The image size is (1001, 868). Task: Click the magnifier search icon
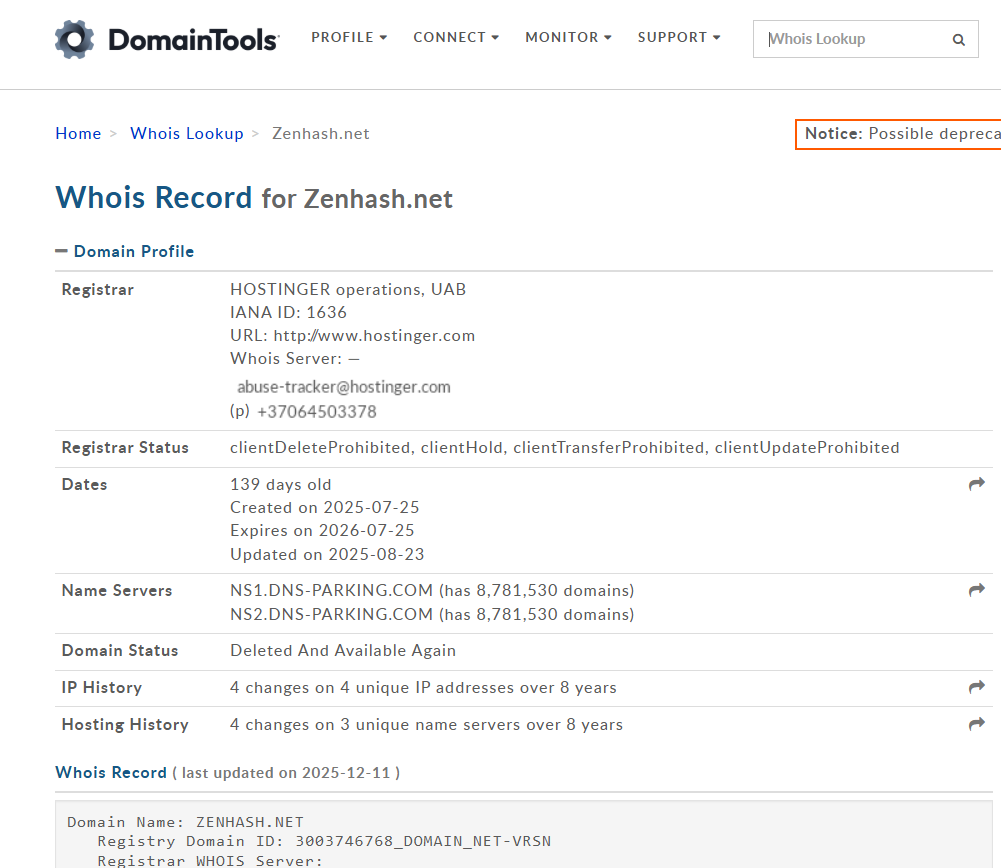[x=958, y=40]
